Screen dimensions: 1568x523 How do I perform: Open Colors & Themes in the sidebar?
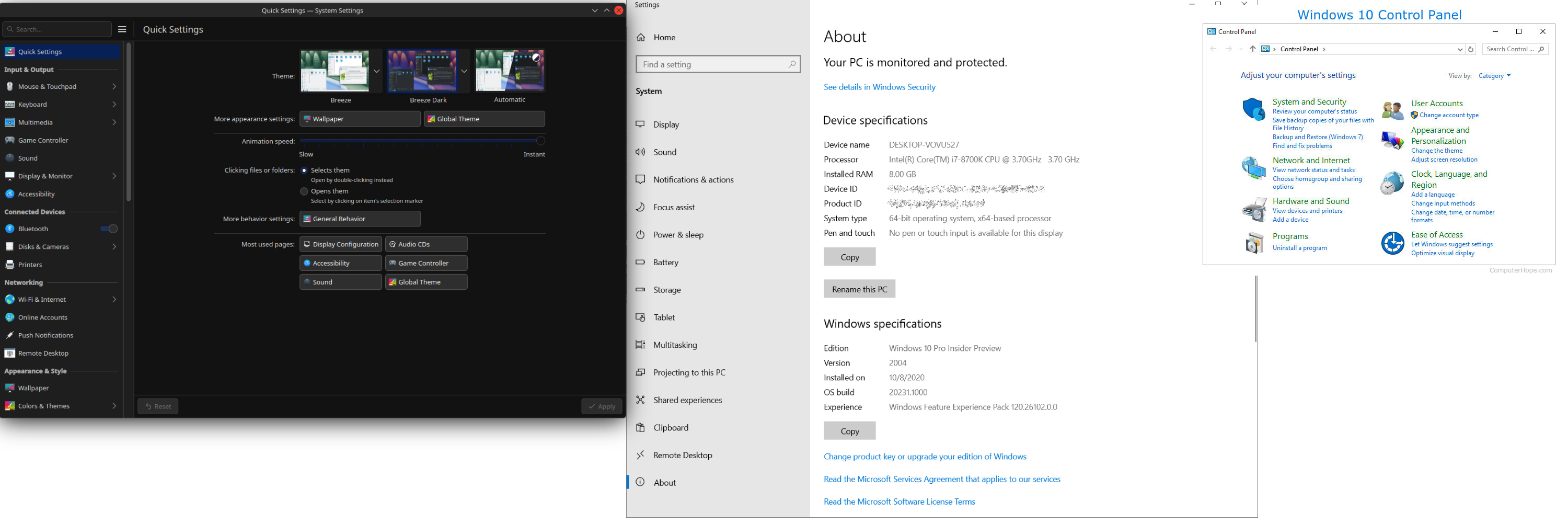coord(61,406)
